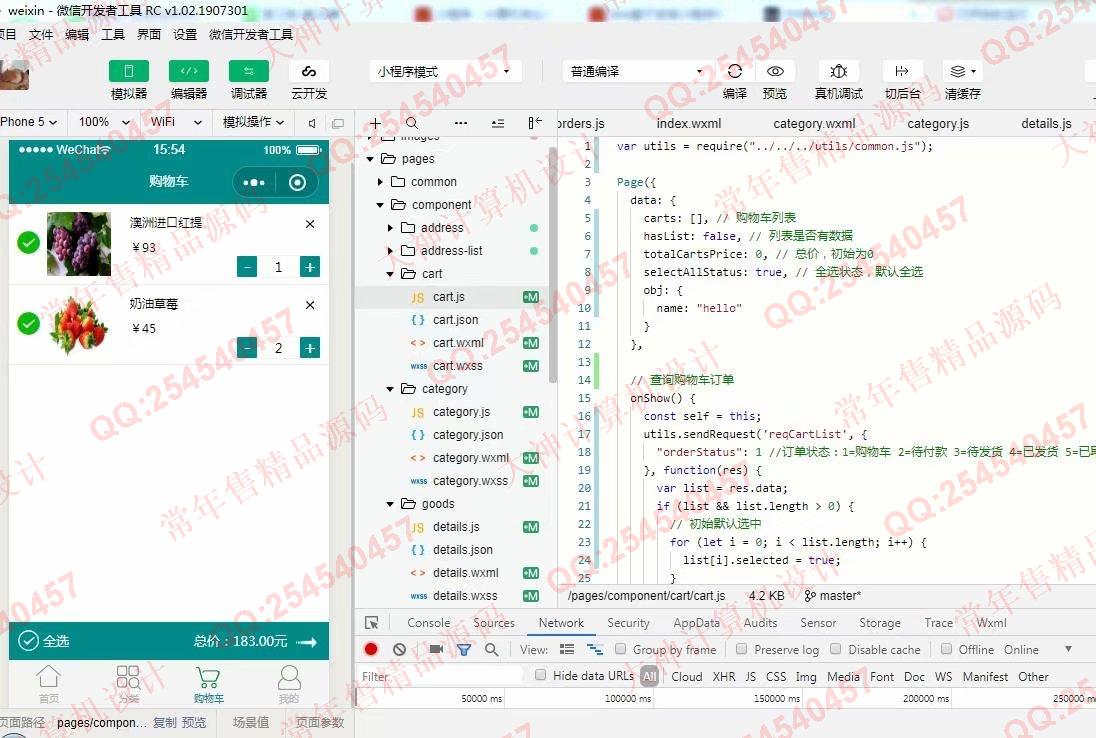
Task: Open the Phone 5 device dropdown
Action: (x=29, y=122)
